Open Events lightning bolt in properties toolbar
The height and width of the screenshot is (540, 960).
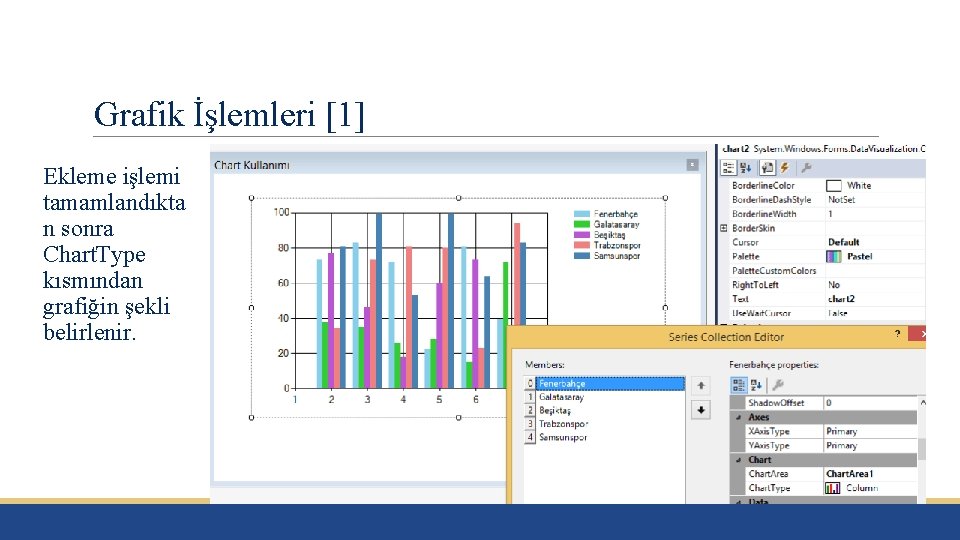click(x=784, y=168)
